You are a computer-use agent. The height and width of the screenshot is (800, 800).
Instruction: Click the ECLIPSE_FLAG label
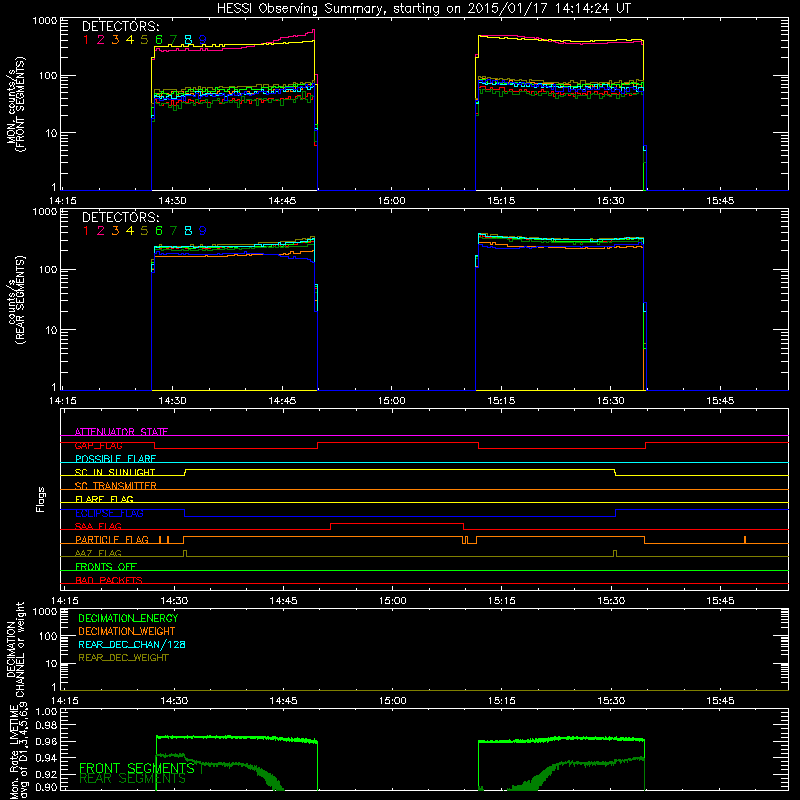coord(109,513)
